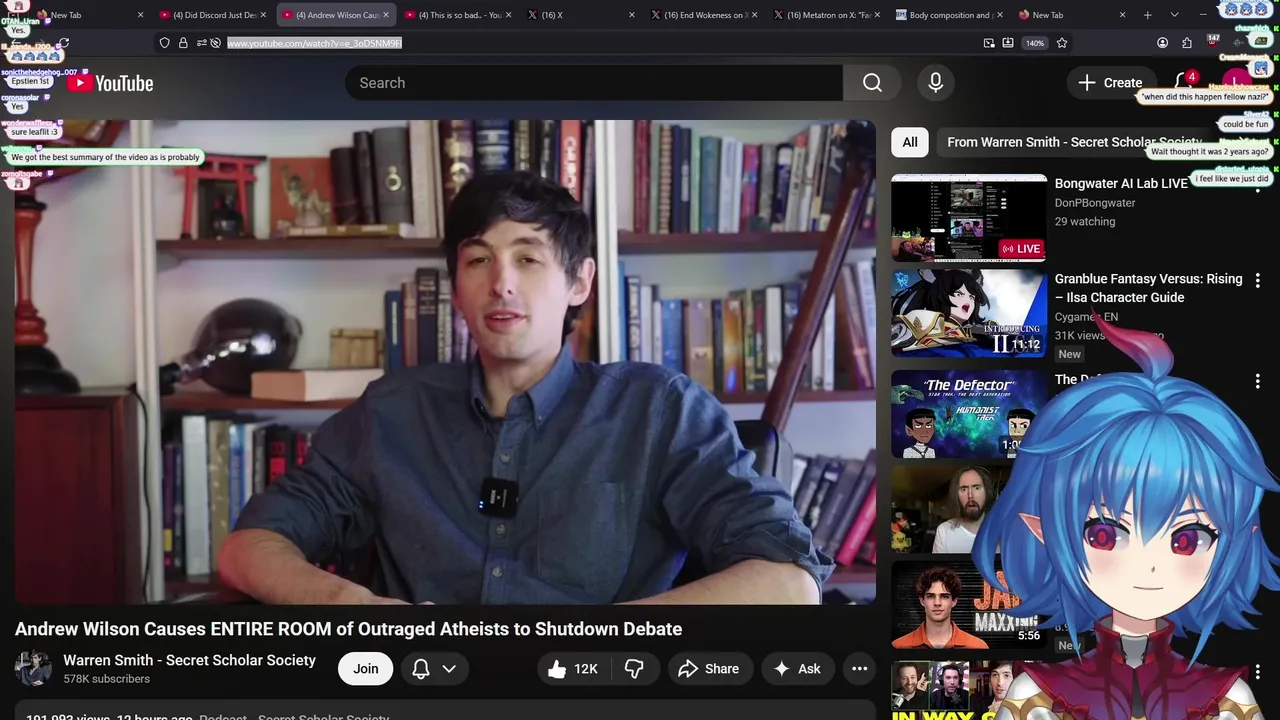Image resolution: width=1280 pixels, height=720 pixels.
Task: Click the Create button
Action: (x=1110, y=83)
